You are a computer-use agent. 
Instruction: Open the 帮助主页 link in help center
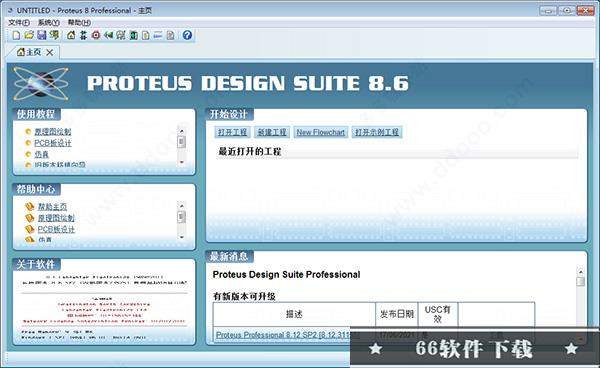pos(52,207)
